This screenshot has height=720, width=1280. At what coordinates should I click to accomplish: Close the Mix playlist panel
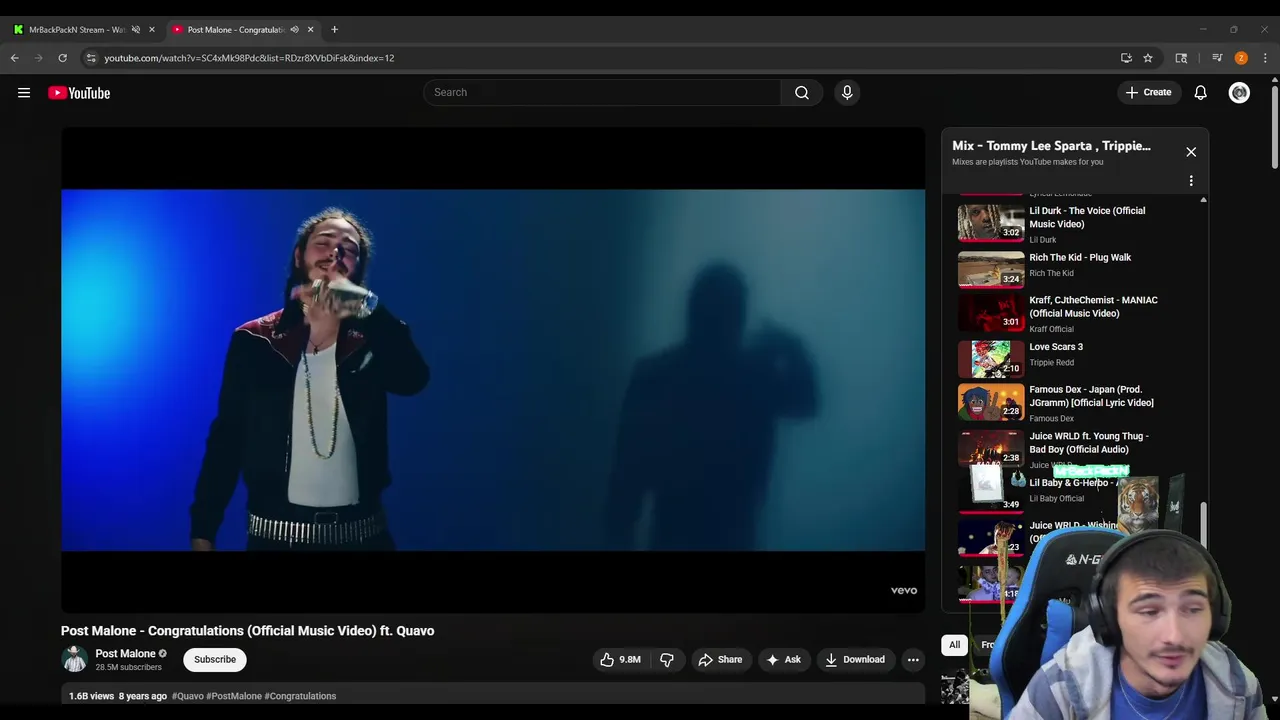click(x=1191, y=152)
